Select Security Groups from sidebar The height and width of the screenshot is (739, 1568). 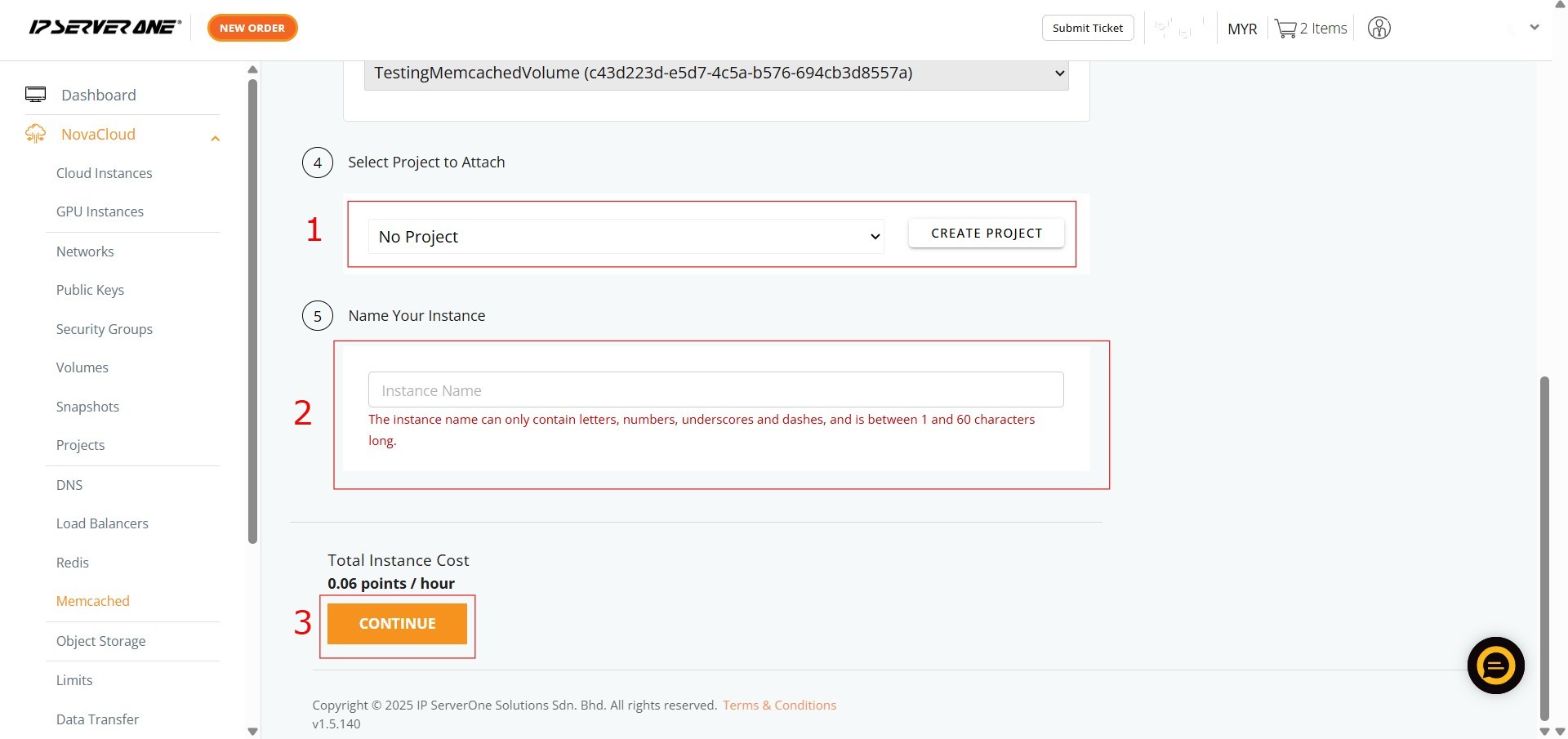click(x=104, y=329)
